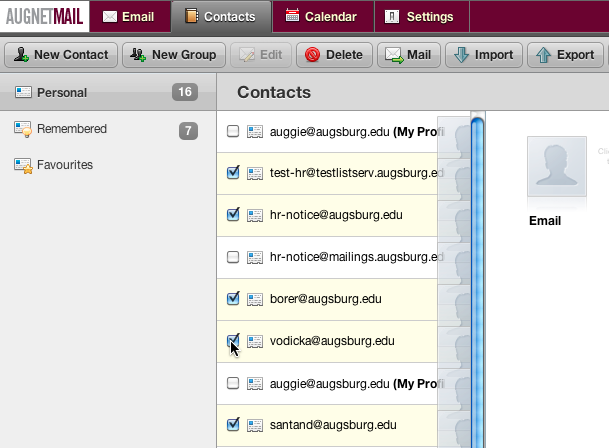
Task: Select the Personal address book
Action: (x=108, y=92)
